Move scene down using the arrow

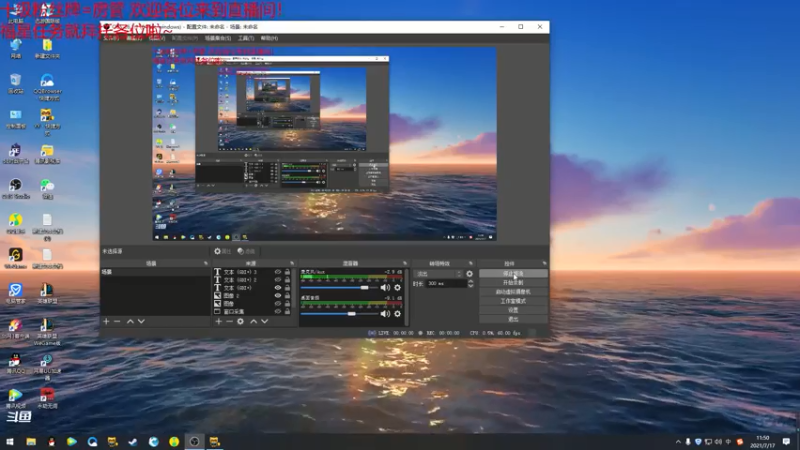tap(141, 321)
